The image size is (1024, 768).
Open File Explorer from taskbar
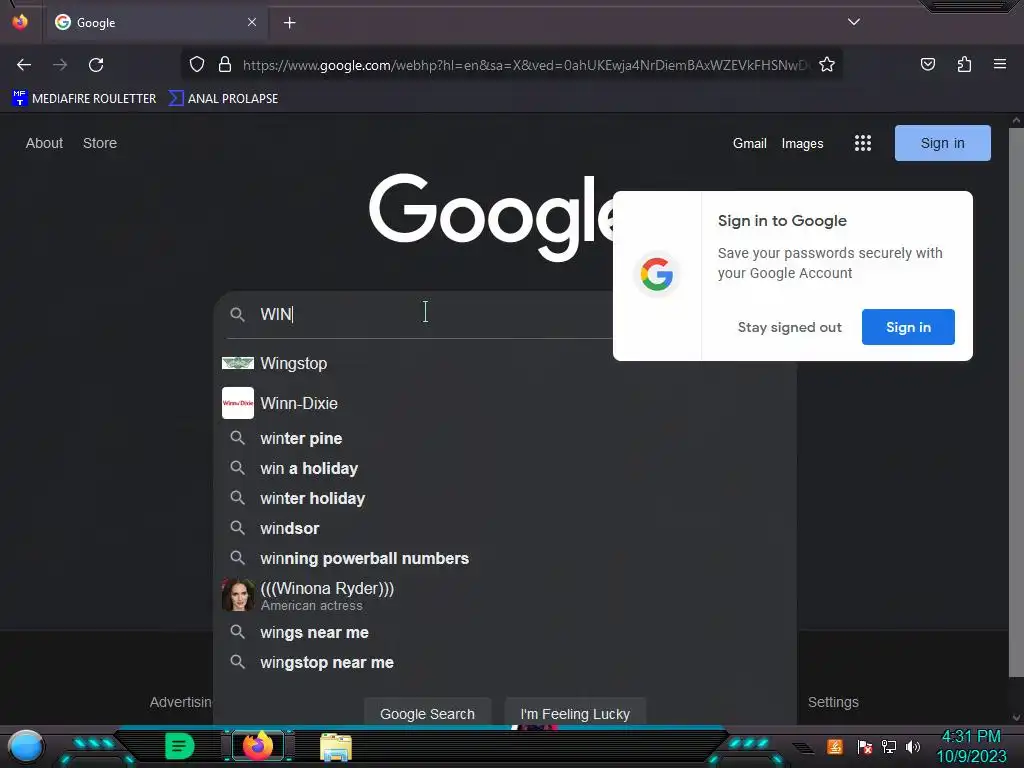coord(336,746)
